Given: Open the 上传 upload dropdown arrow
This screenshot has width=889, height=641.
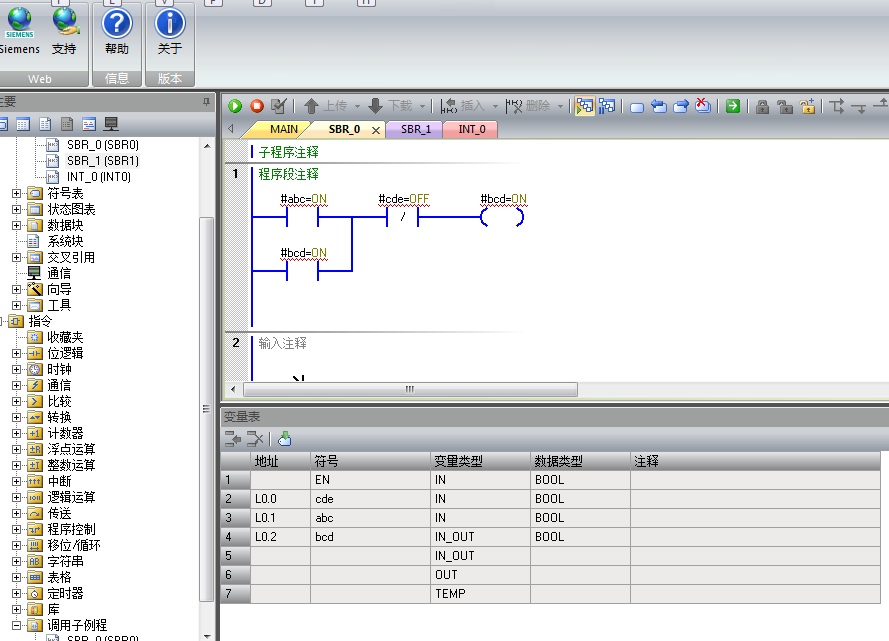Looking at the screenshot, I should (357, 107).
